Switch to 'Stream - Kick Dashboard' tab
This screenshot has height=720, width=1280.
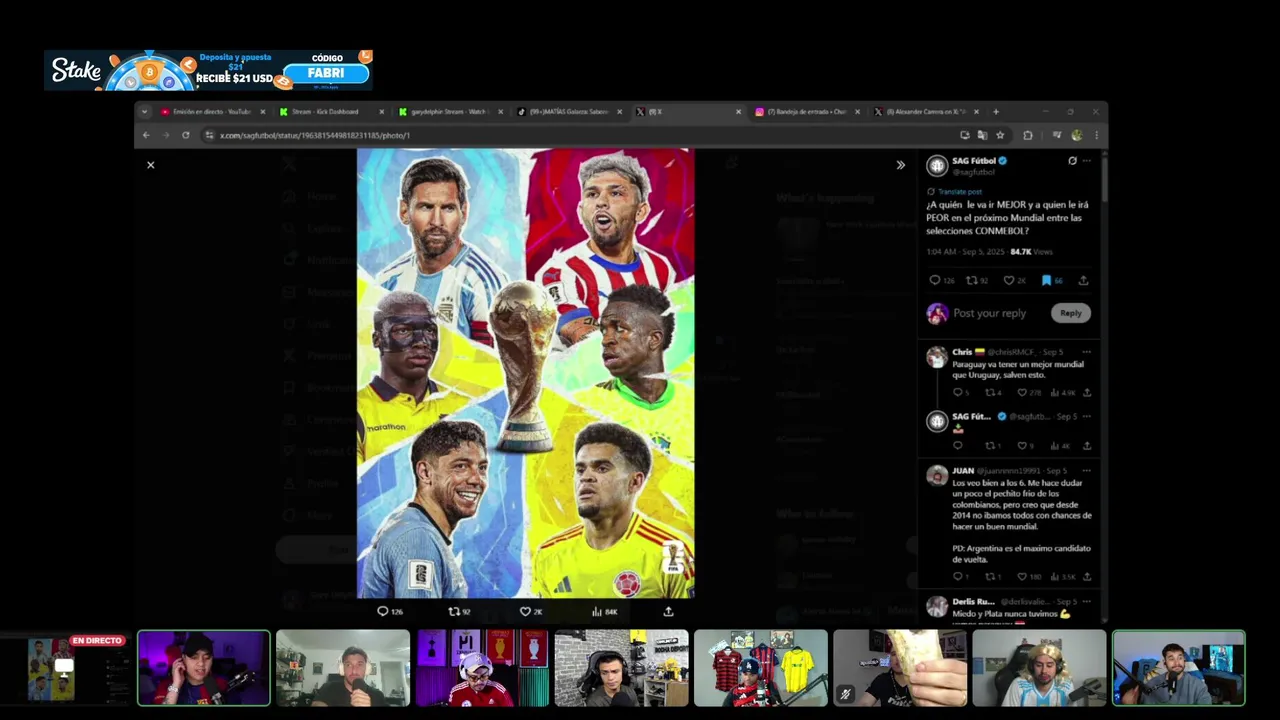tap(331, 112)
